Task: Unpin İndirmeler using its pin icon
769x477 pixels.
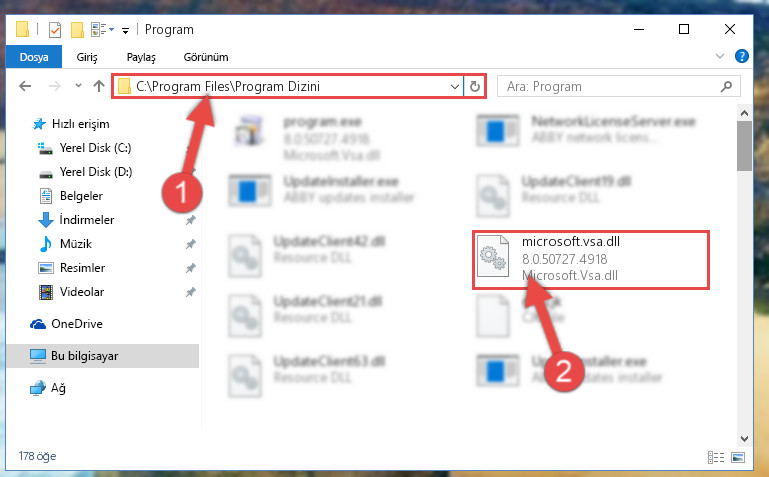Action: 190,220
